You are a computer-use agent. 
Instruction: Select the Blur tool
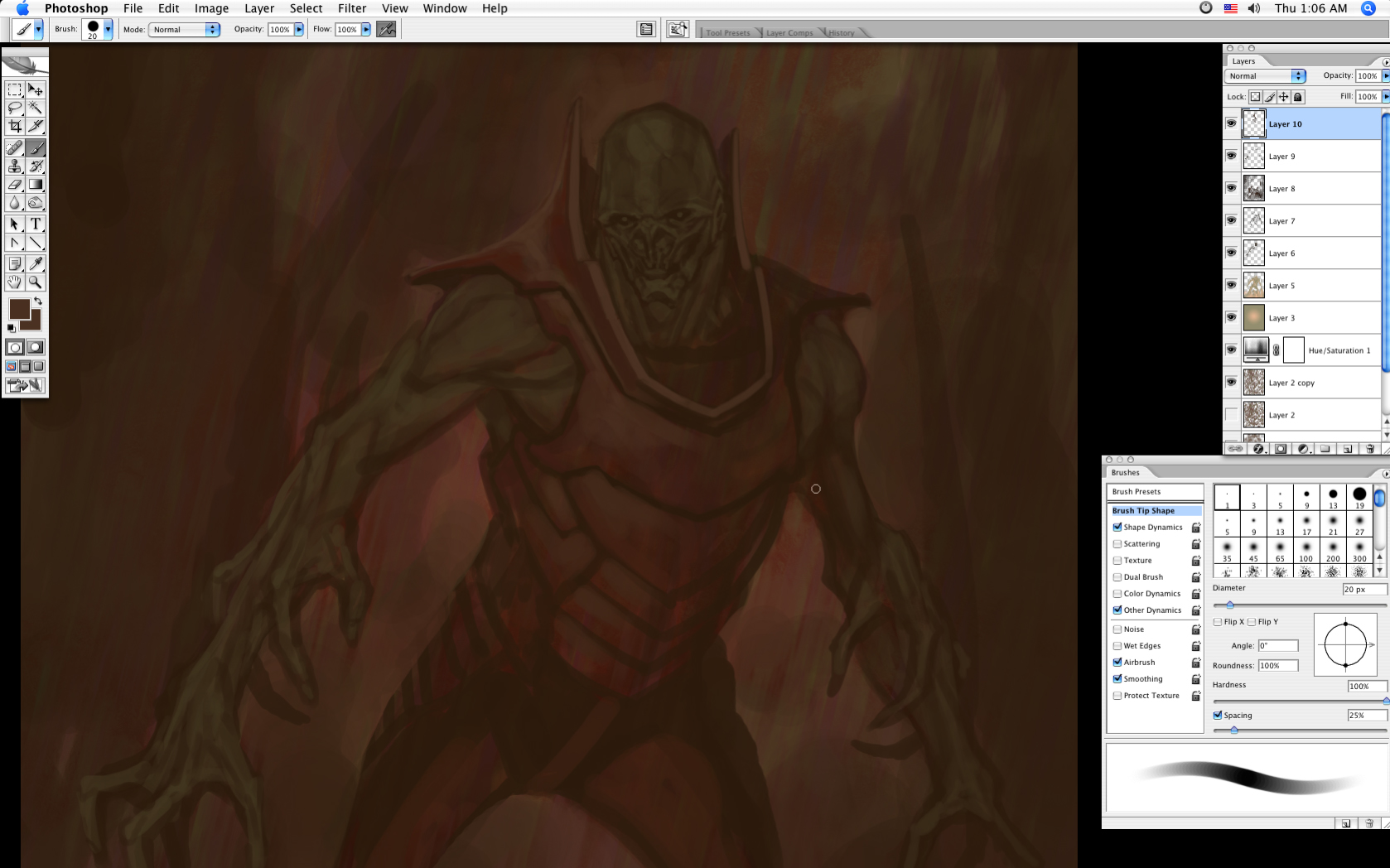15,203
